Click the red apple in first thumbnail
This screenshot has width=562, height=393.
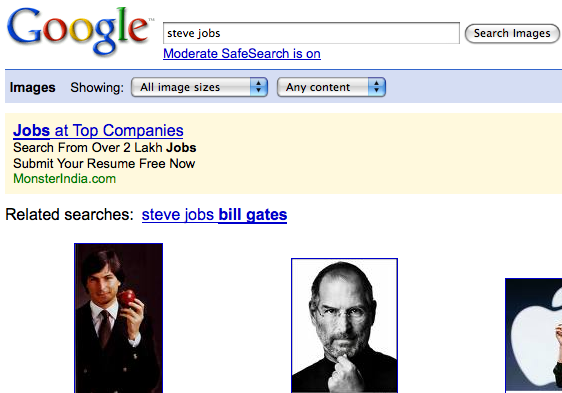click(x=127, y=298)
